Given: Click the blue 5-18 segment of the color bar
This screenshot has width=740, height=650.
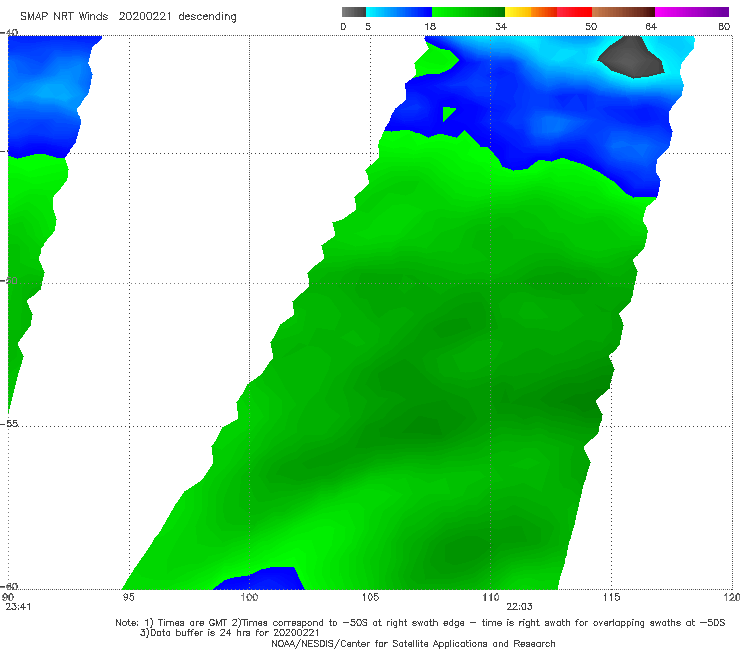Looking at the screenshot, I should (x=399, y=12).
